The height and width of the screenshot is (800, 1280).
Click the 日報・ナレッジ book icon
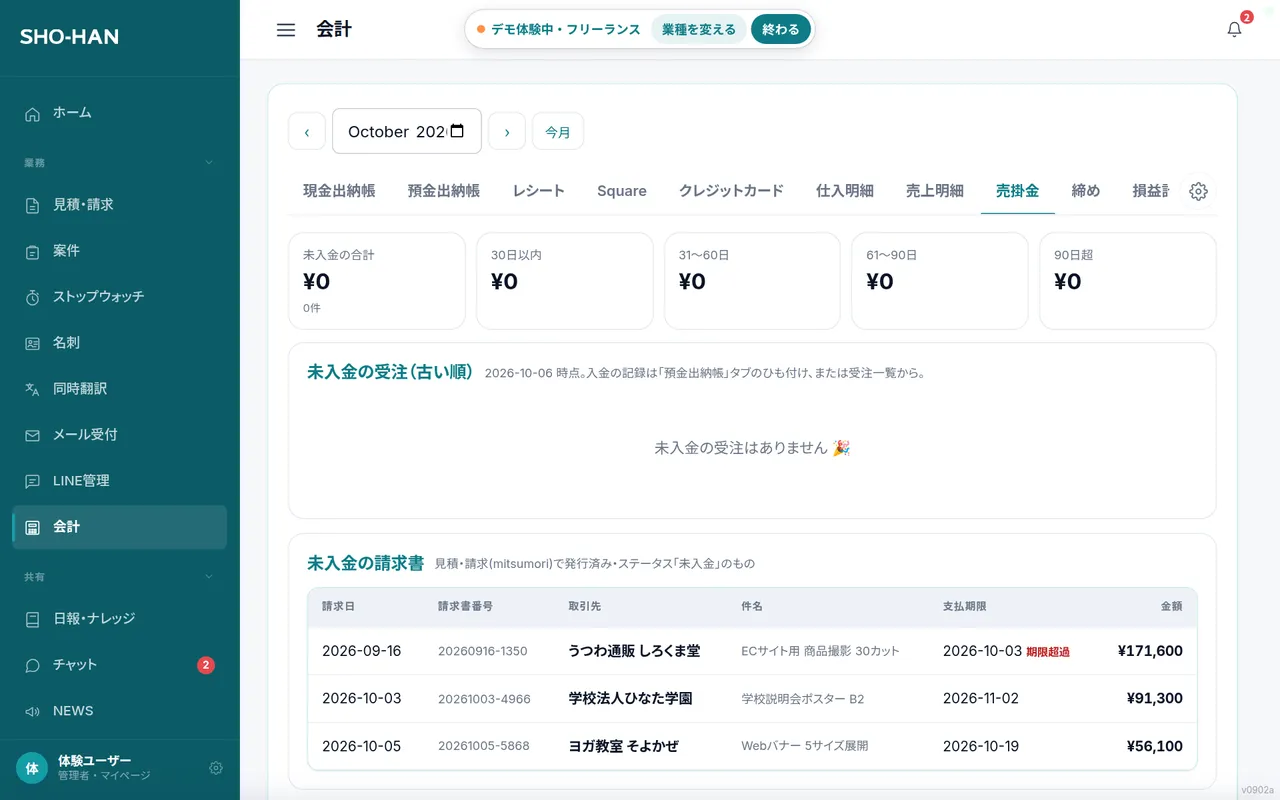click(33, 620)
